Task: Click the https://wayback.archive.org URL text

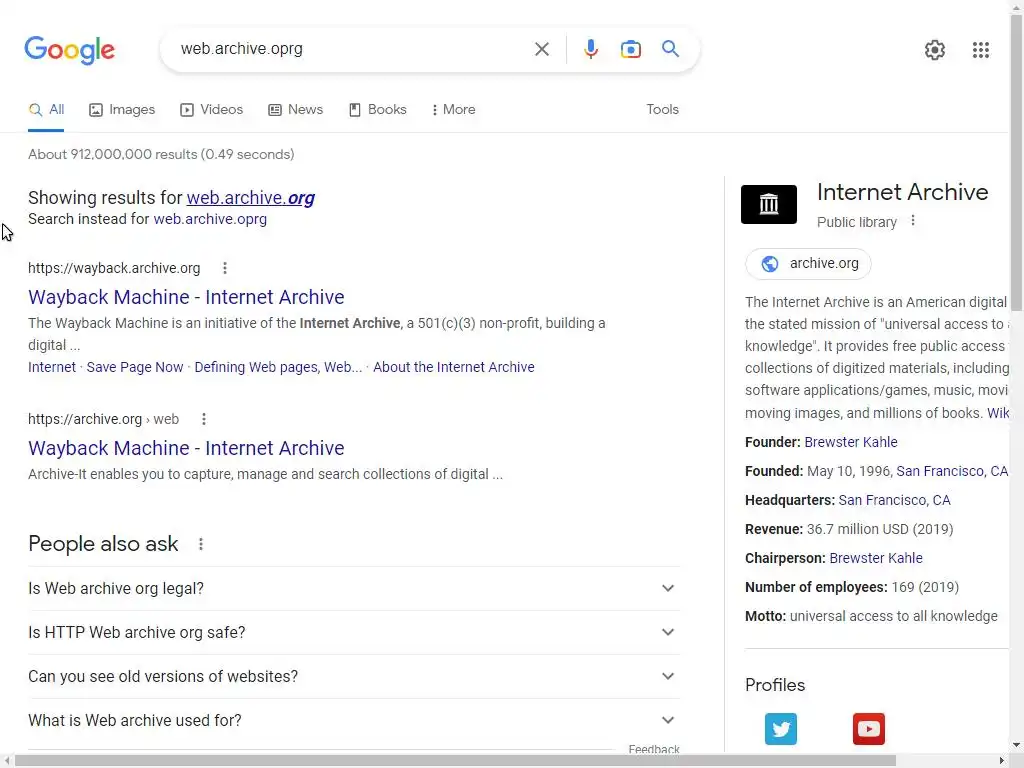Action: [114, 268]
